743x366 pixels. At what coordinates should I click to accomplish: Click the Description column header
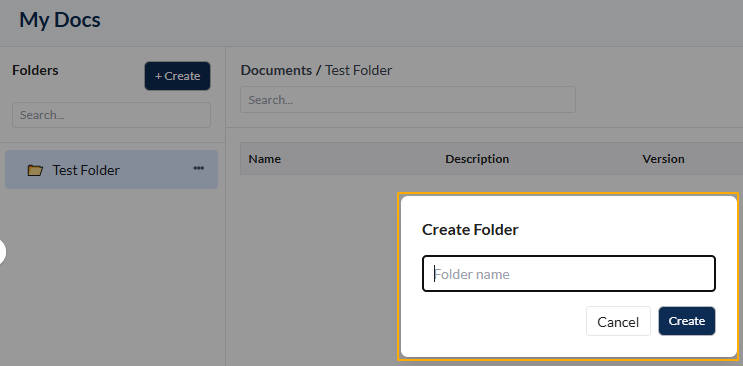tap(477, 159)
